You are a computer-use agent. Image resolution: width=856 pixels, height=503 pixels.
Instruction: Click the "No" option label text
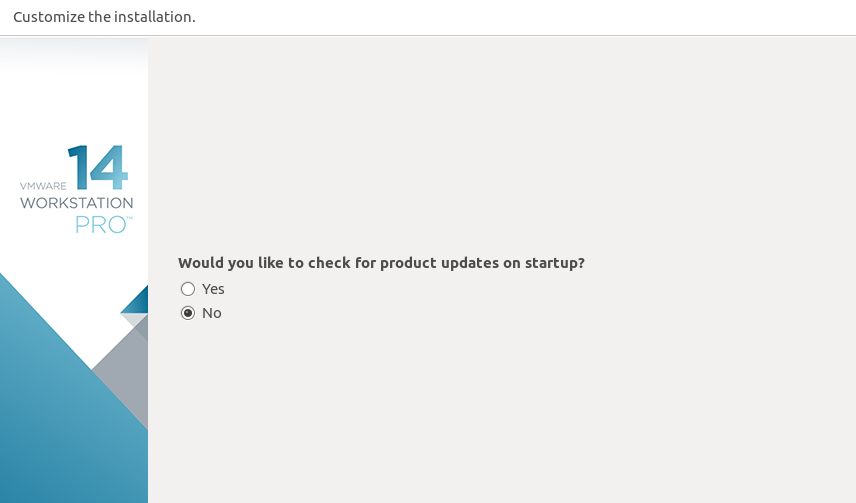(212, 313)
